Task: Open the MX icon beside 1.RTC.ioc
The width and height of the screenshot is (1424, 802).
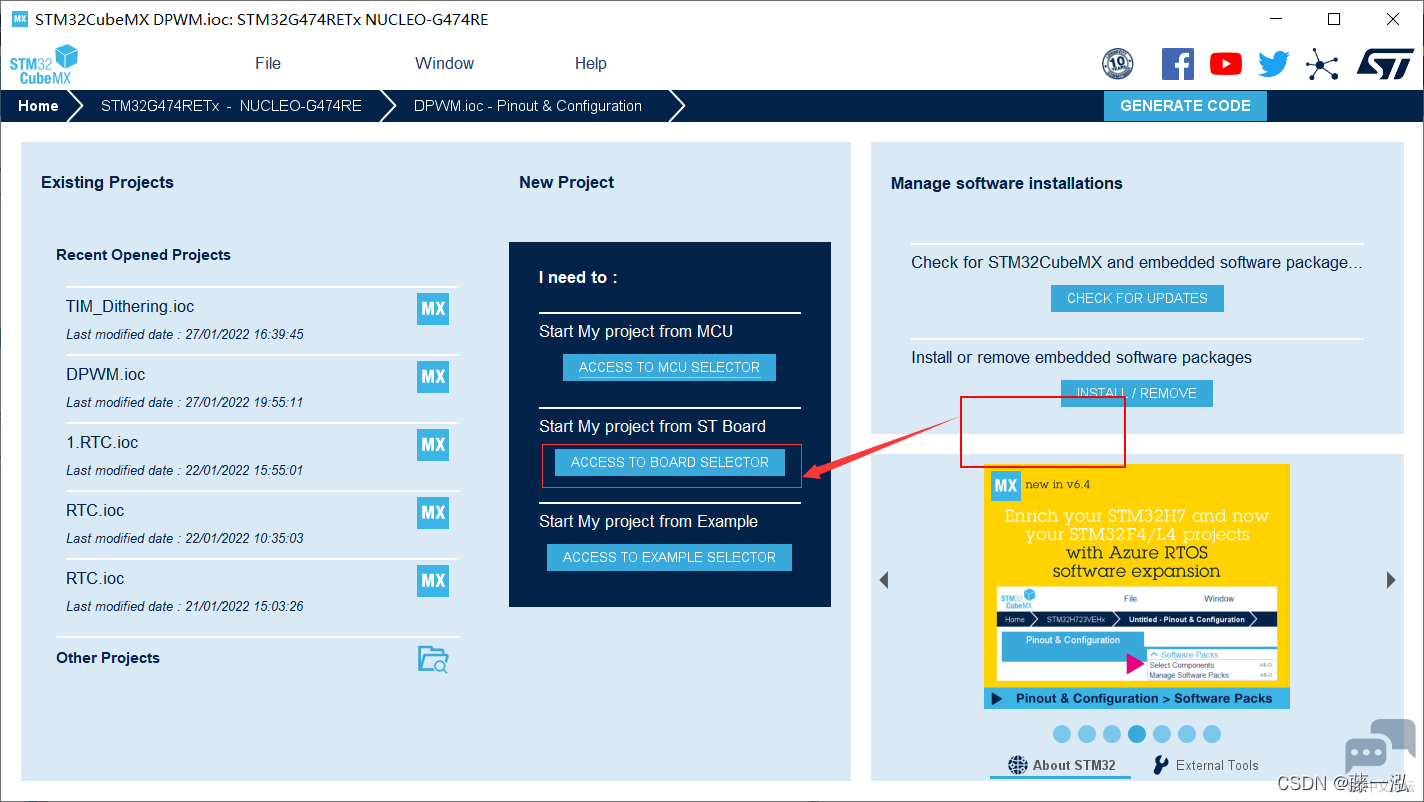Action: click(433, 444)
